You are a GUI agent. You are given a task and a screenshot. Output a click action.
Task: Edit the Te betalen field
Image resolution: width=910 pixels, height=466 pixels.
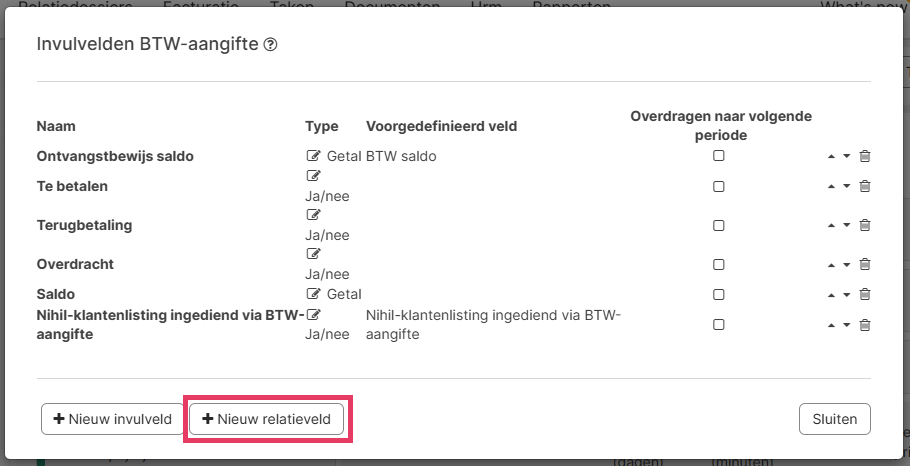click(314, 176)
